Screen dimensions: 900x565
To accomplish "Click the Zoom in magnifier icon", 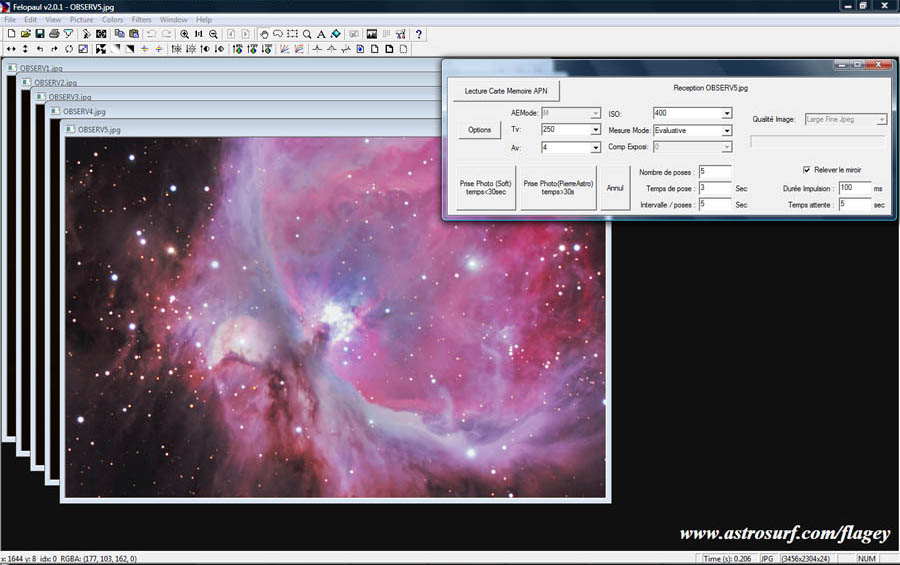I will tap(185, 34).
